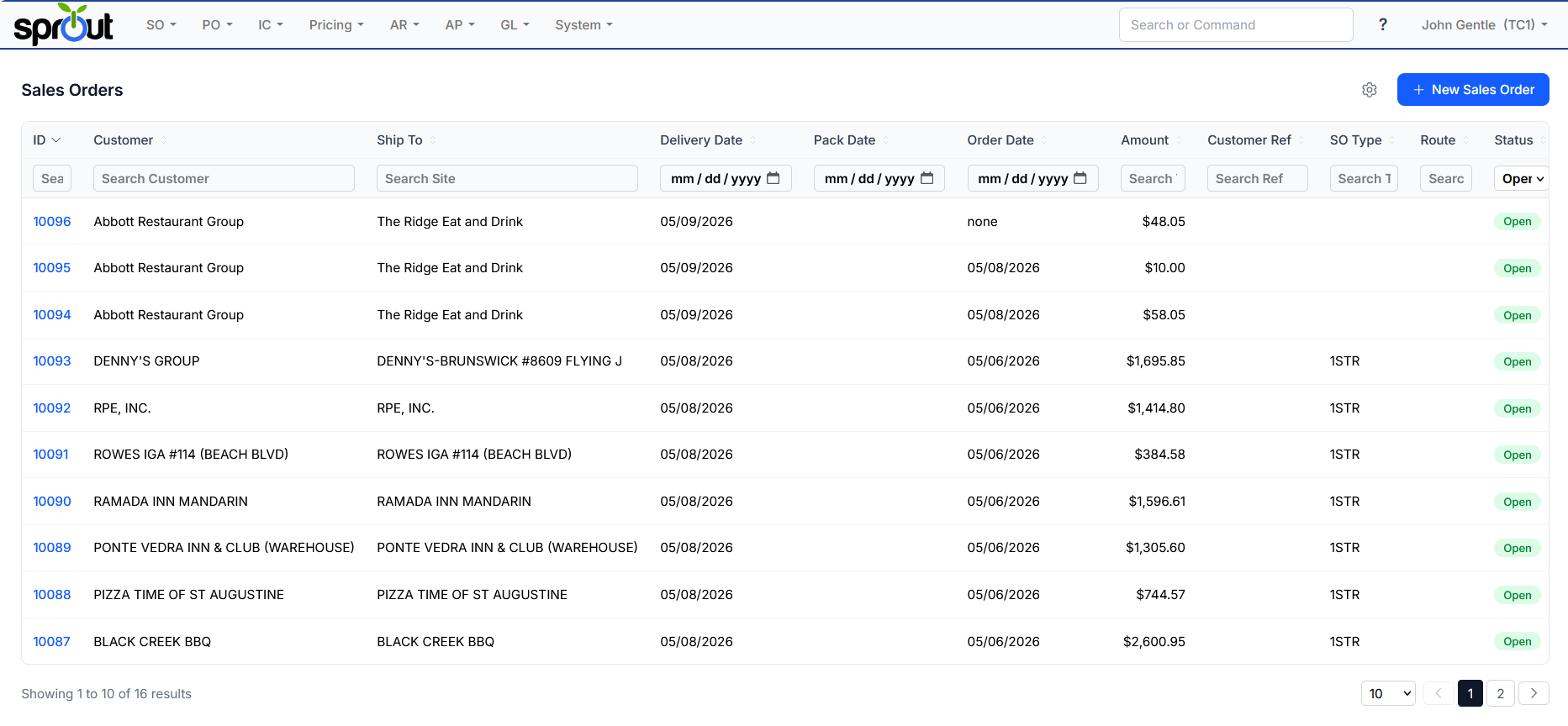Click the Sprout logo
The height and width of the screenshot is (726, 1568).
(x=64, y=25)
